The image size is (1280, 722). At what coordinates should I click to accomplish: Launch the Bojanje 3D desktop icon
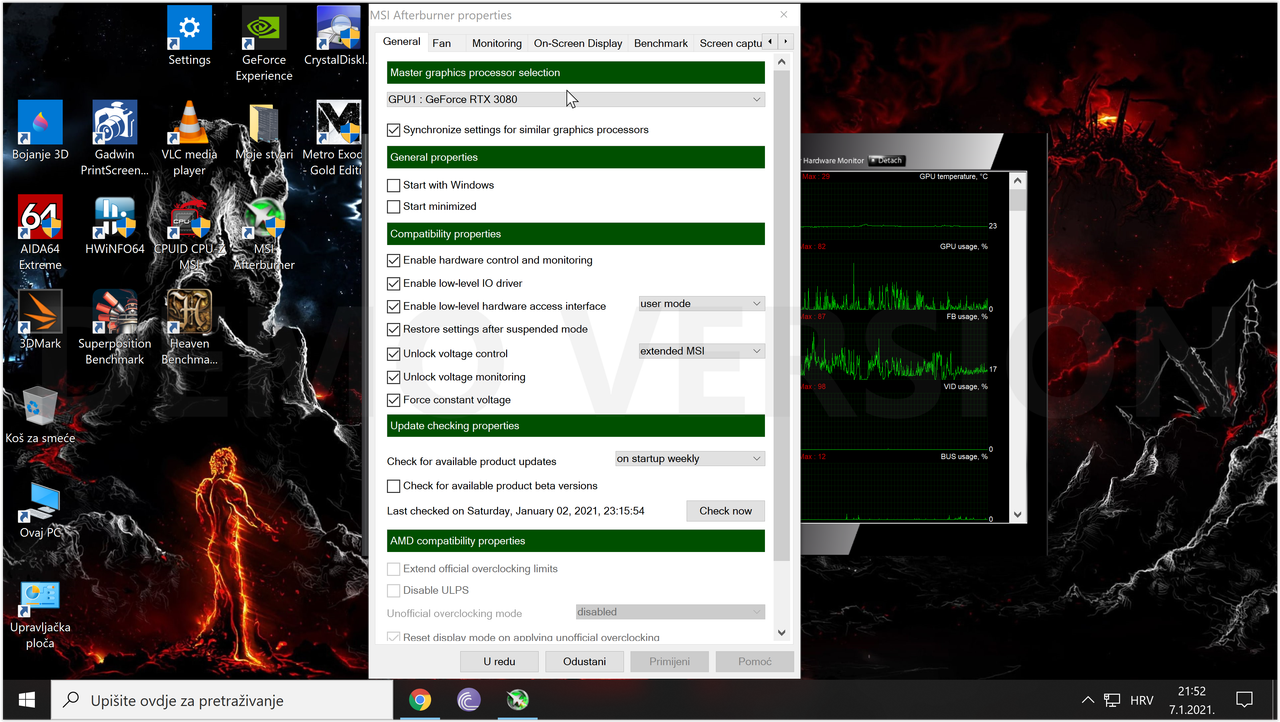(x=40, y=131)
